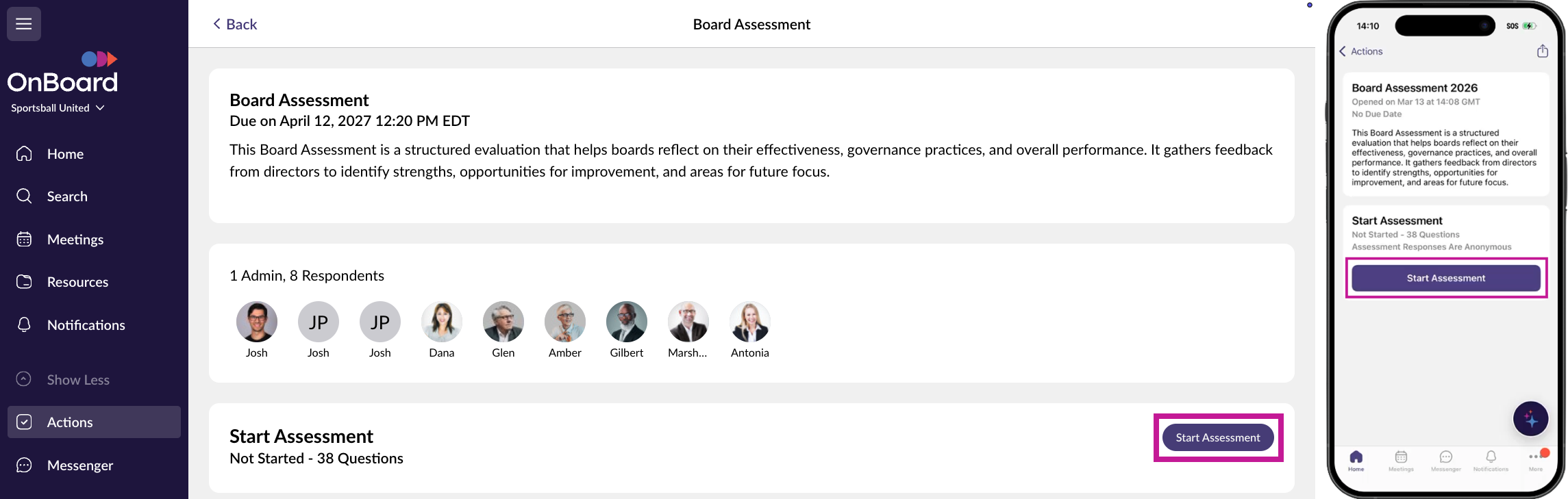Tap the share icon on phone
This screenshot has width=1568, height=499.
tap(1543, 51)
